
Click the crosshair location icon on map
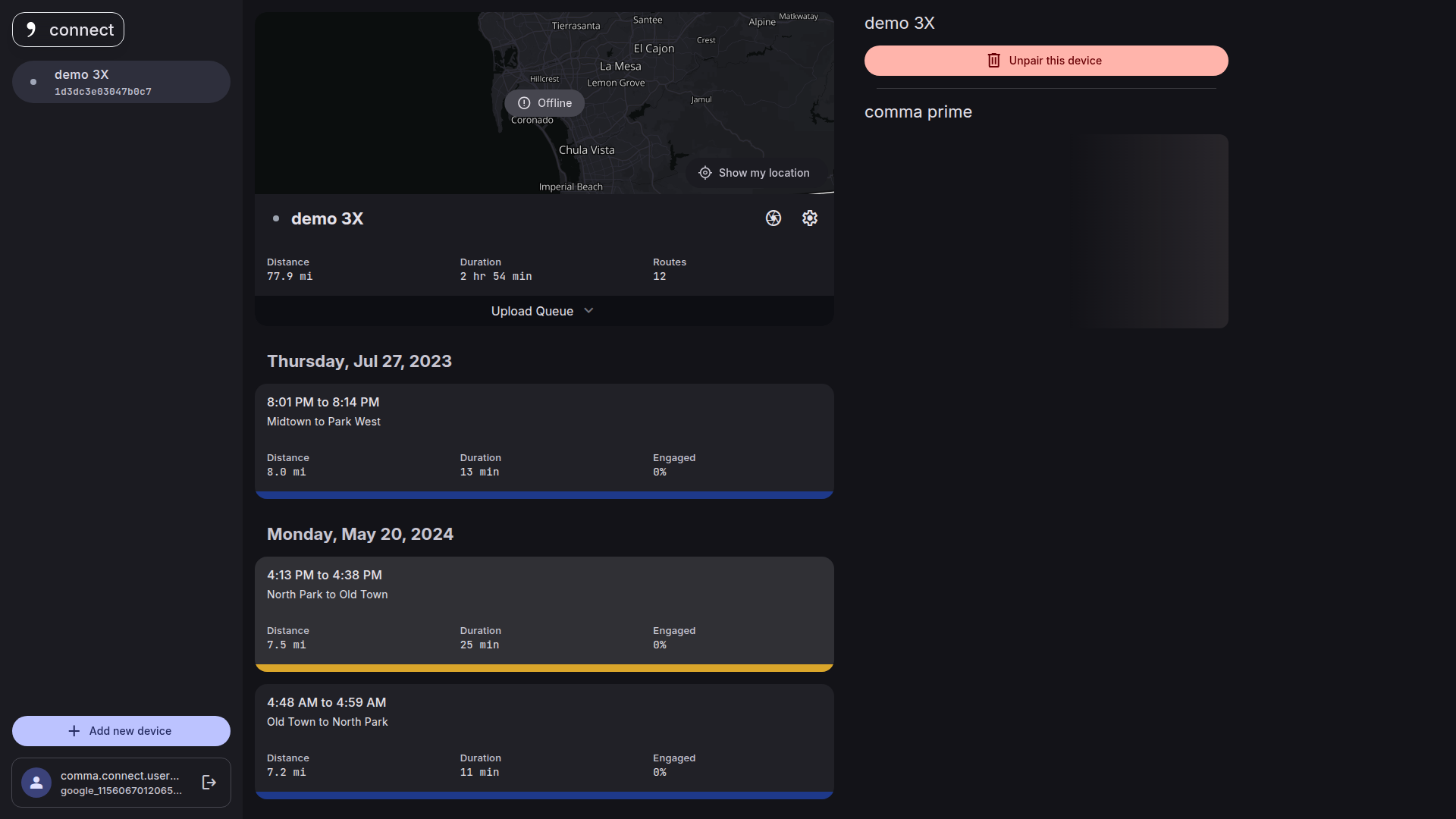tap(704, 173)
